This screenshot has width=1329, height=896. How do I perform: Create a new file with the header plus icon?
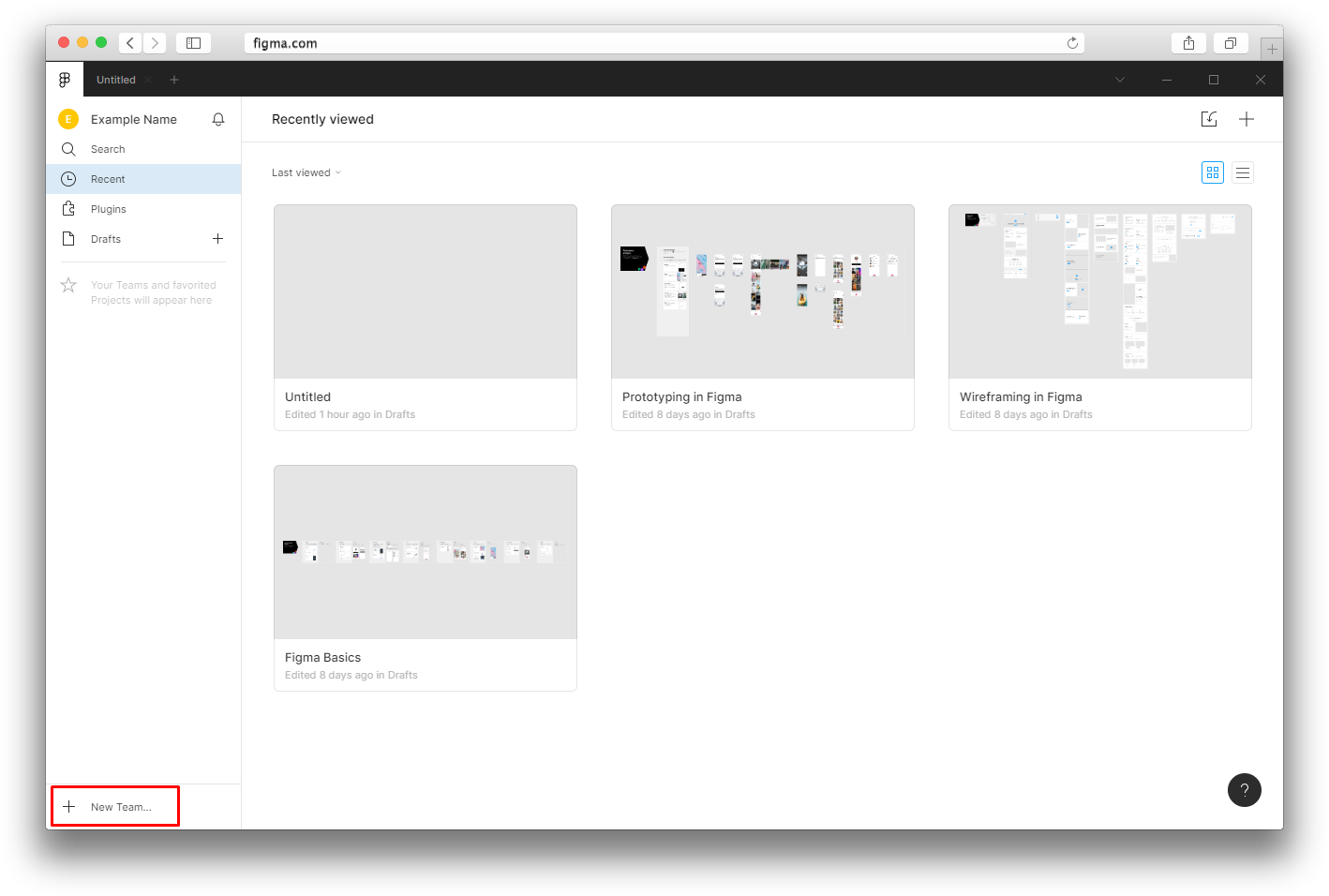(x=1247, y=119)
